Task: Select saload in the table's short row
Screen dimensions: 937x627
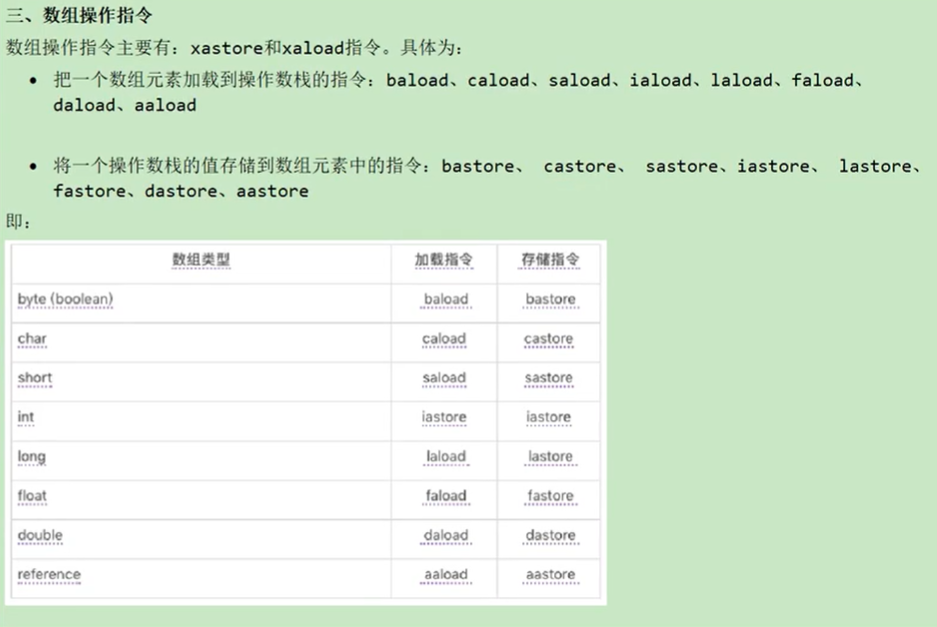Action: [x=444, y=378]
